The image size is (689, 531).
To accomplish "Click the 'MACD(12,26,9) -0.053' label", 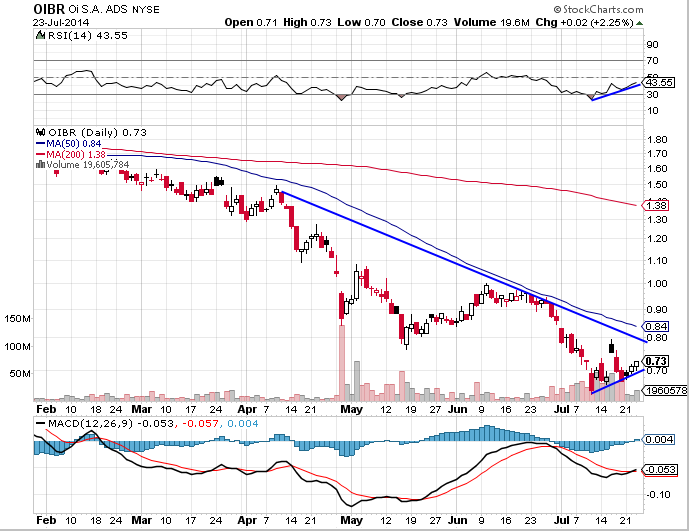I will tap(110, 424).
